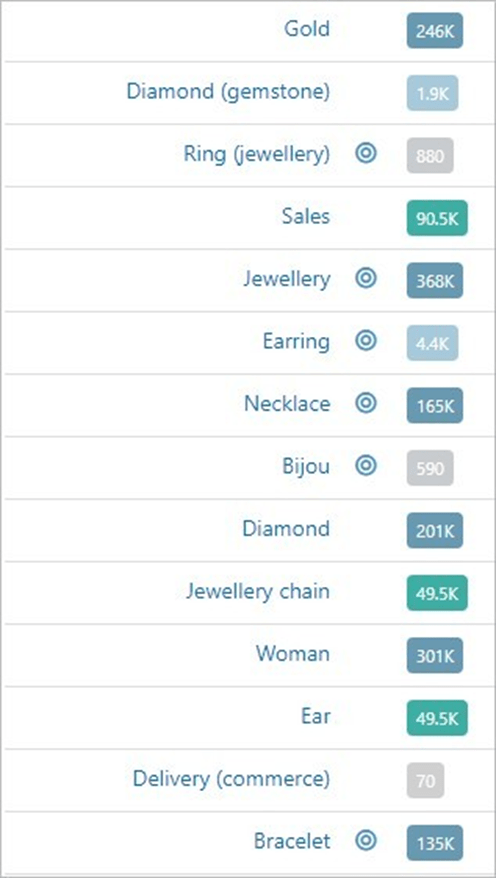The image size is (496, 878).
Task: Open the Jewellery chain topic
Action: point(258,591)
